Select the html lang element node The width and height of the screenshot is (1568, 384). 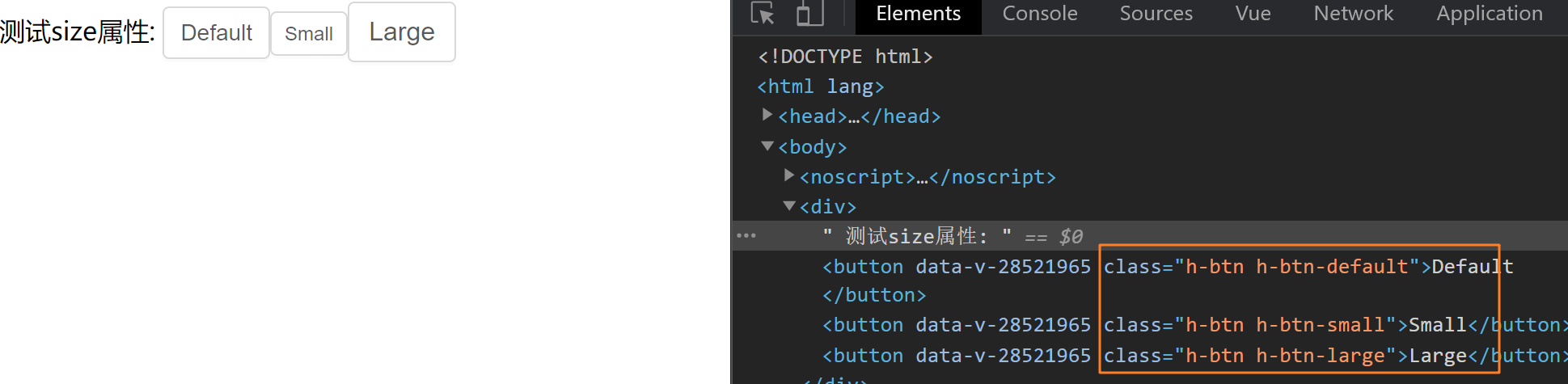click(820, 87)
